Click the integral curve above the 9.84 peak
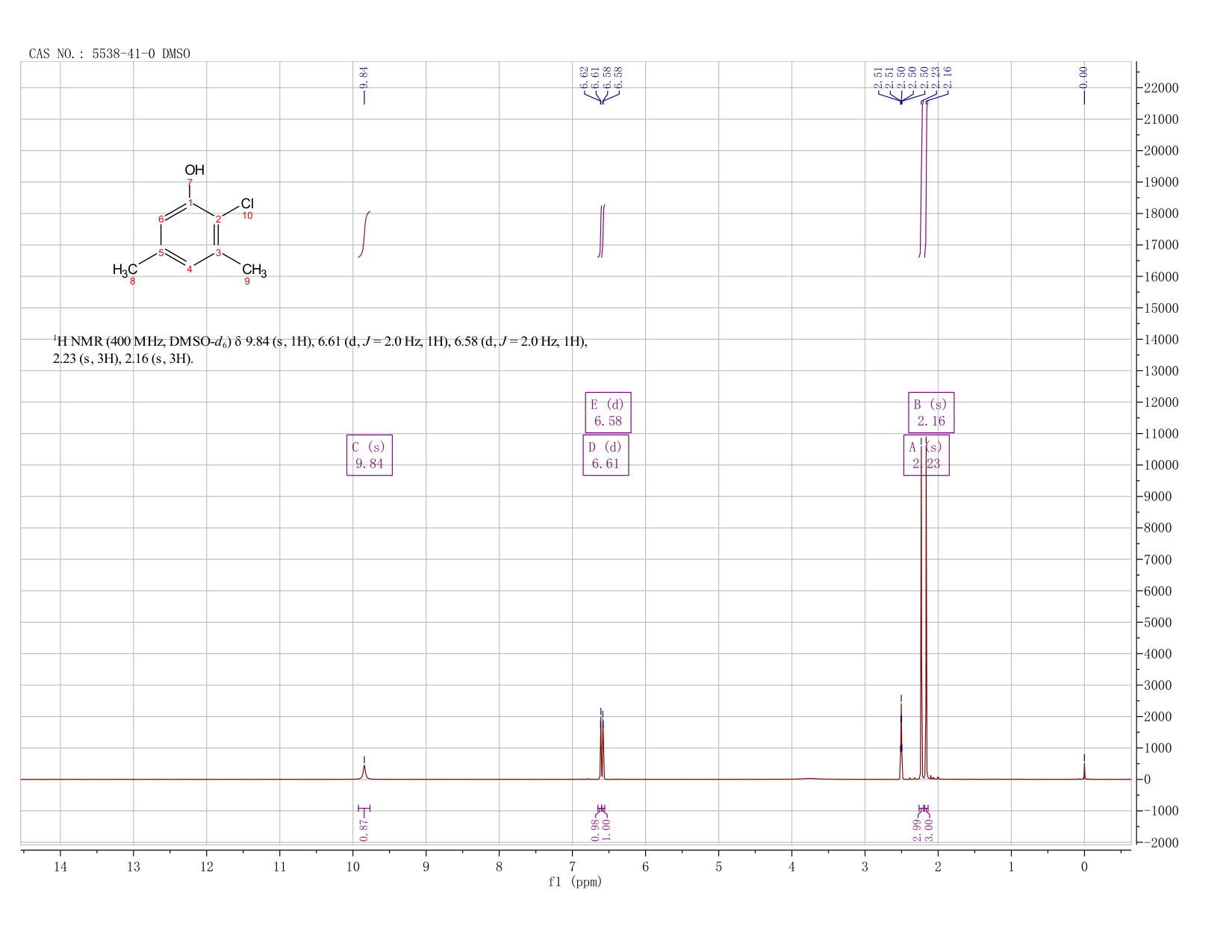The height and width of the screenshot is (952, 1232). coord(364,234)
